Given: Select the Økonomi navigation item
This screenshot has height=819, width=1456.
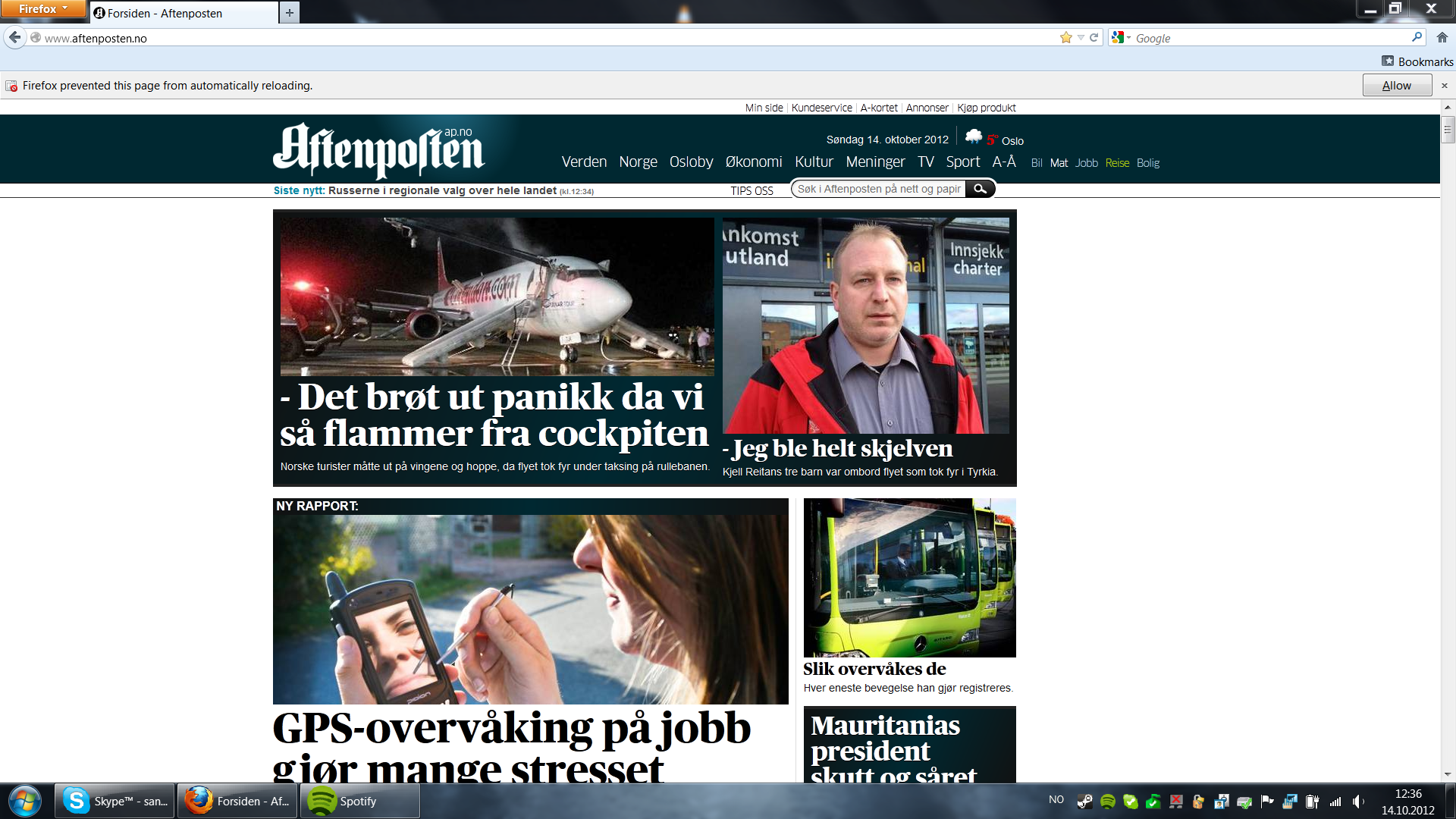Looking at the screenshot, I should click(x=754, y=162).
